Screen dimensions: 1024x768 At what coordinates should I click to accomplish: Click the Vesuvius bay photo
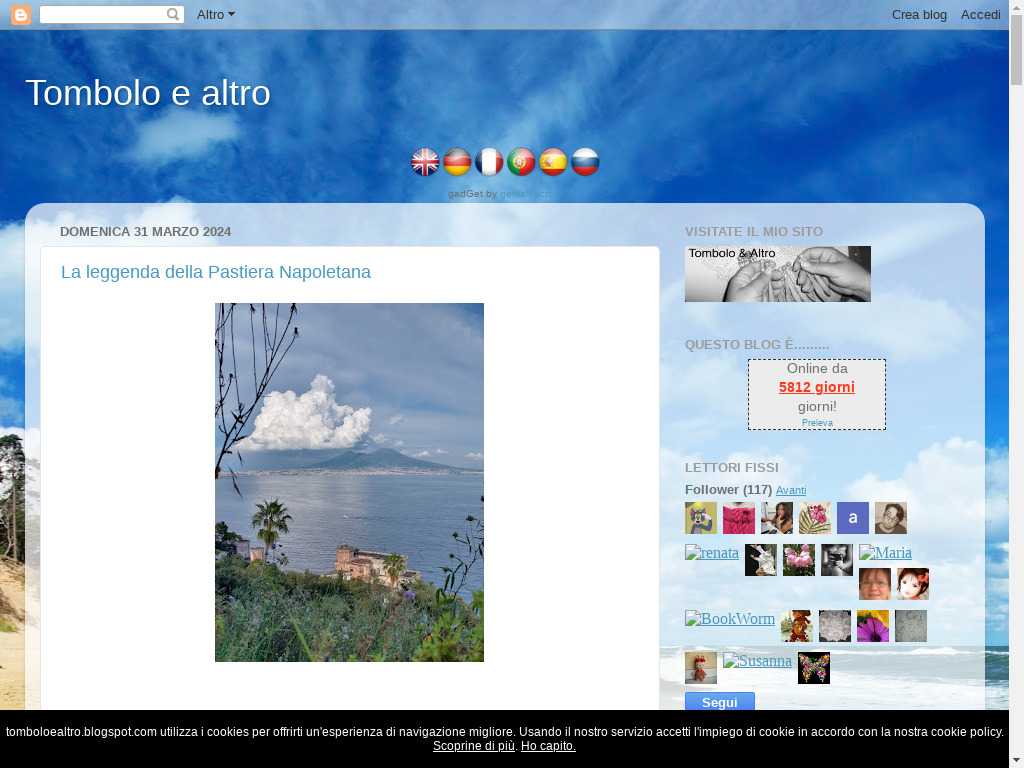(x=349, y=482)
